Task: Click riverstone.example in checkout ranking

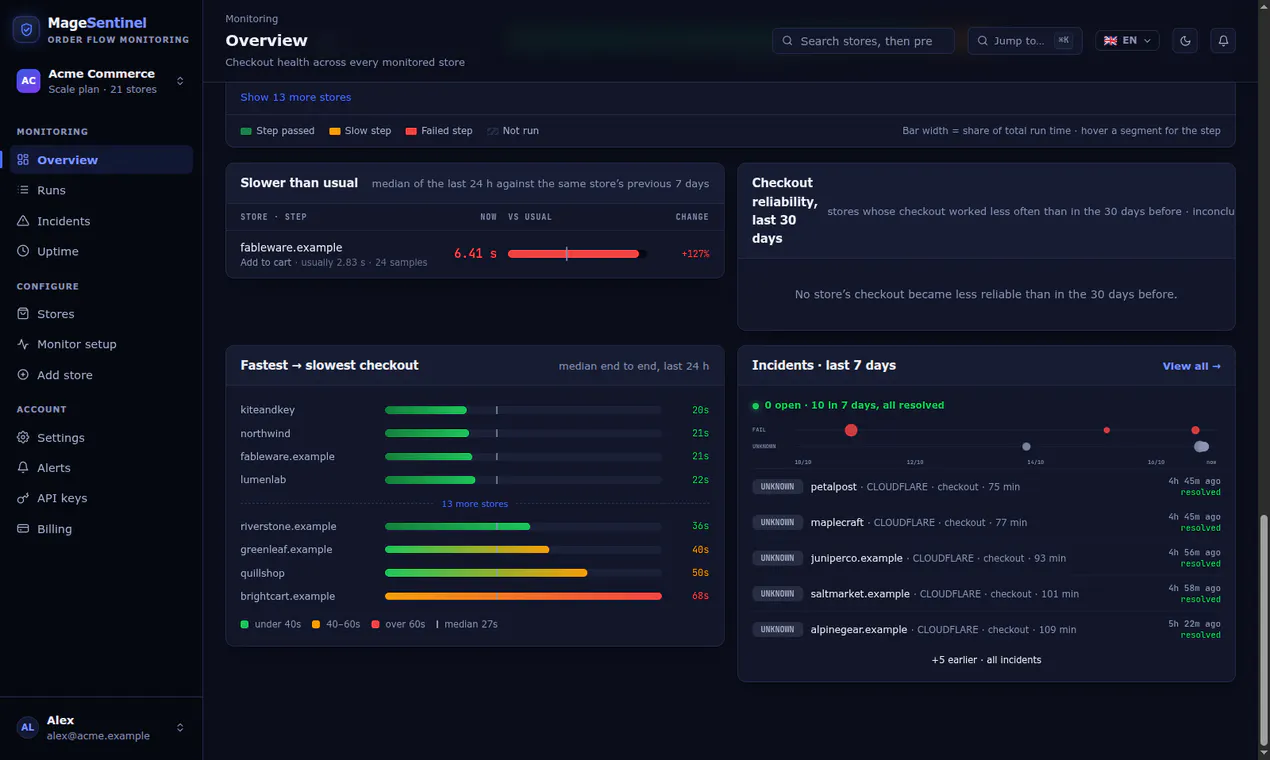Action: [x=288, y=526]
